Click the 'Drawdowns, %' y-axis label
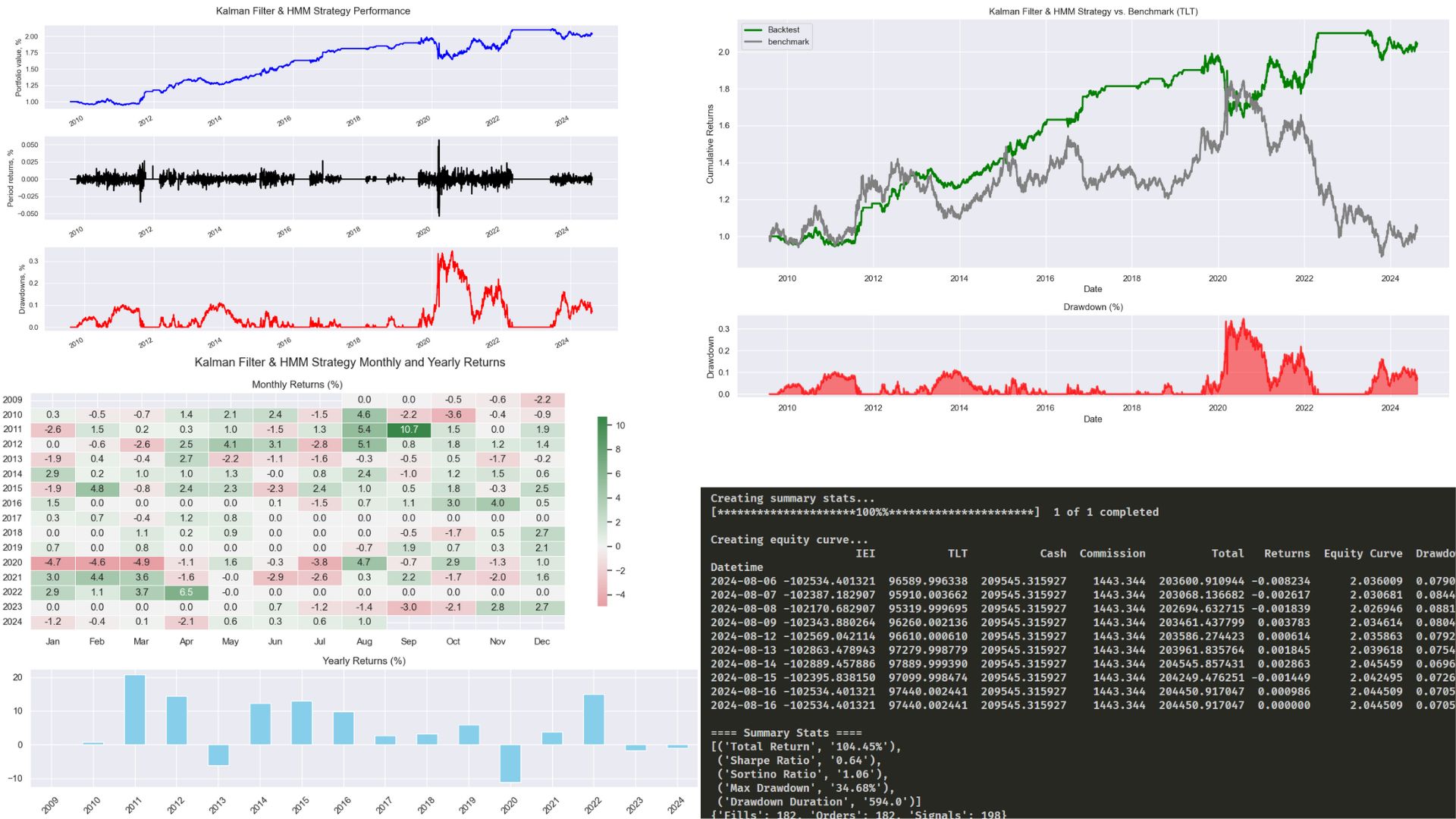1456x819 pixels. [x=22, y=290]
